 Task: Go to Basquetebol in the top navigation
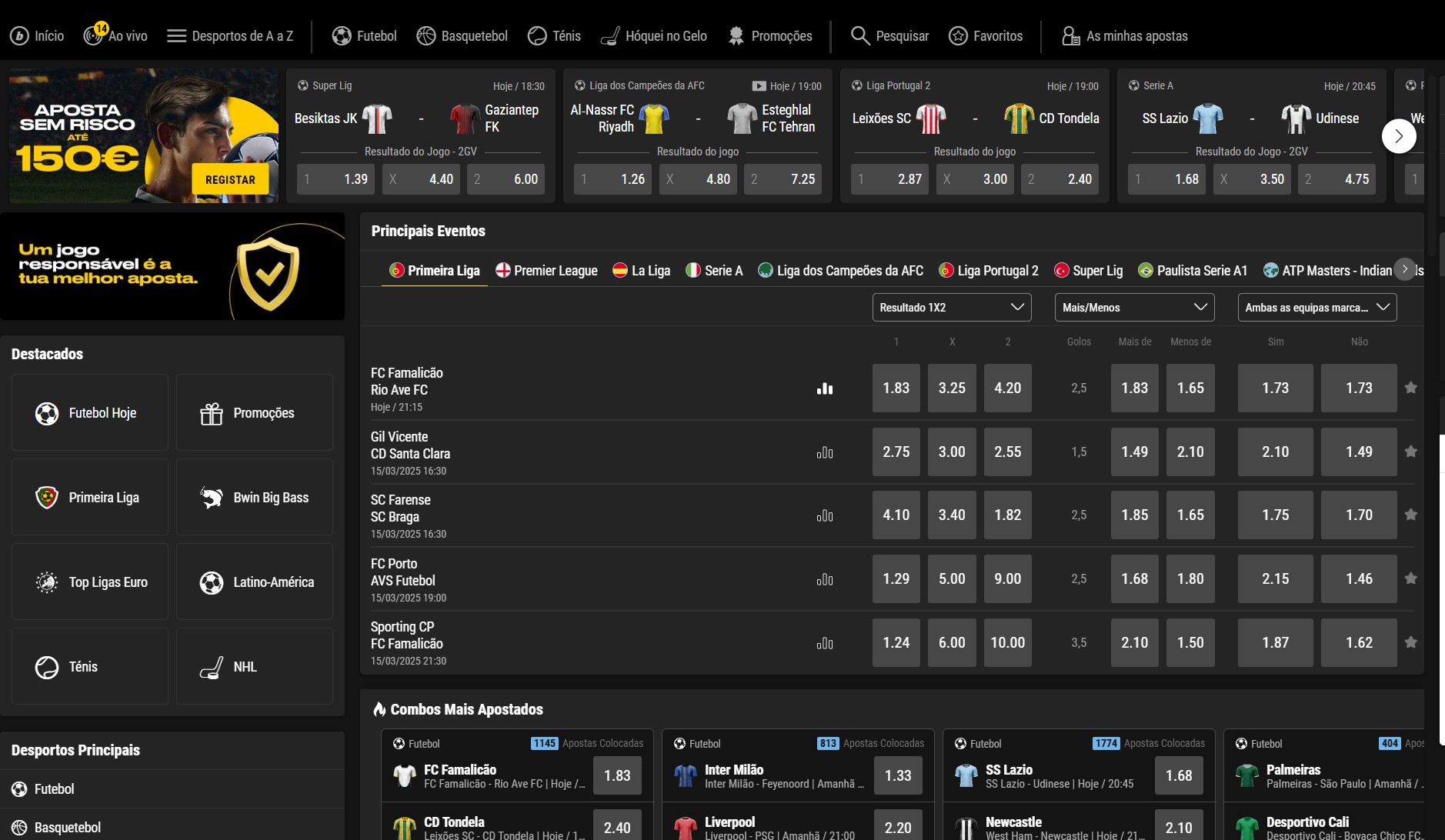pyautogui.click(x=462, y=36)
